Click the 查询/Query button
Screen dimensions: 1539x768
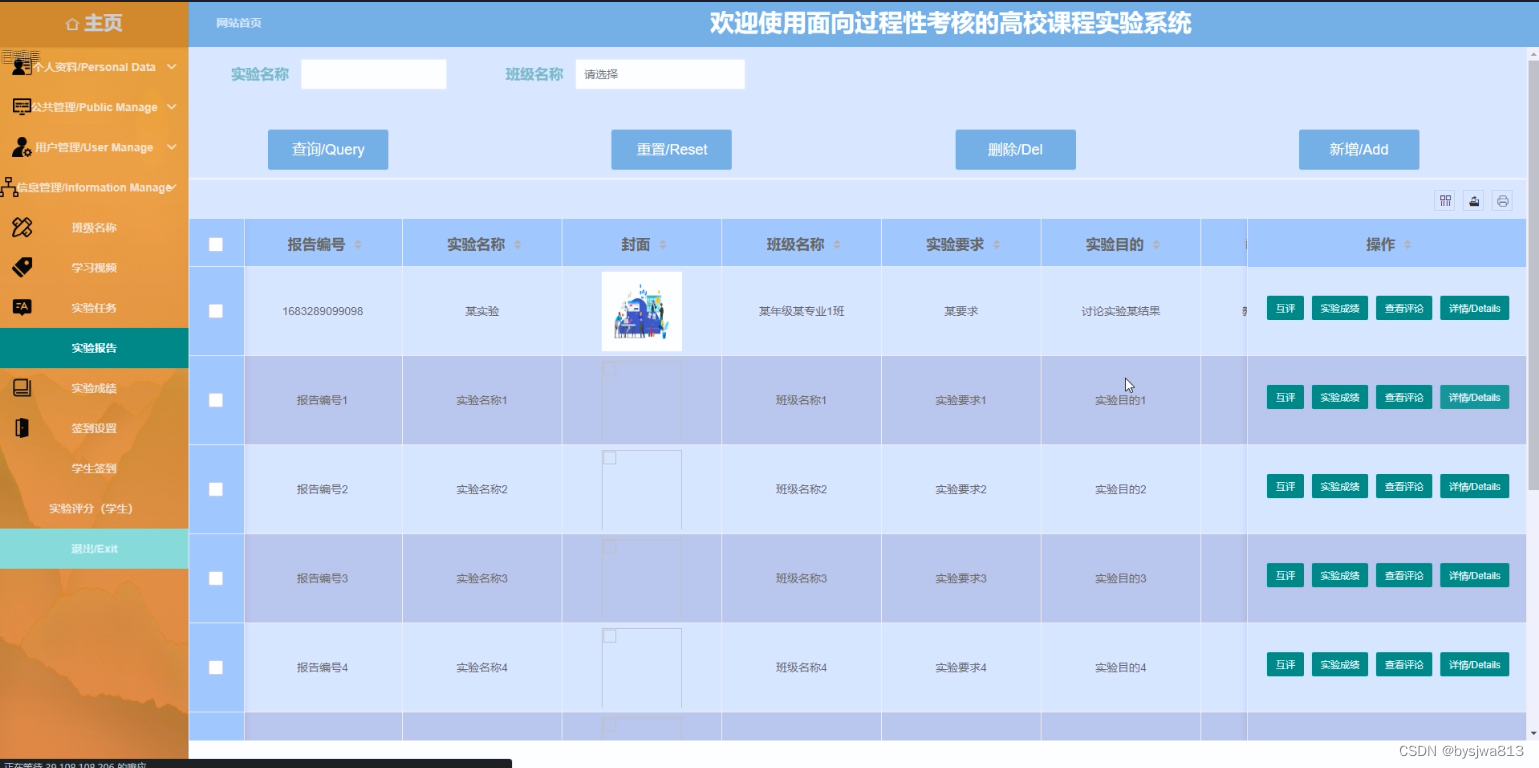[328, 149]
